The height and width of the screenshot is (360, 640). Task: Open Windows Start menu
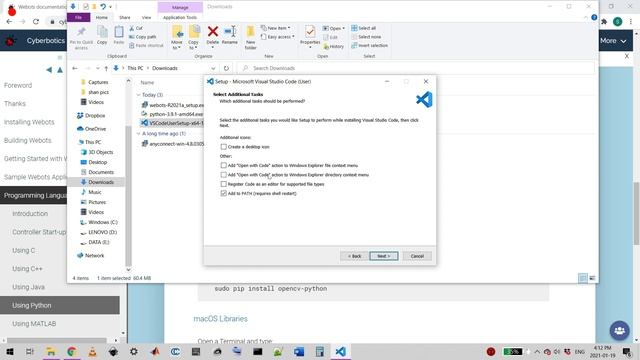pos(10,351)
